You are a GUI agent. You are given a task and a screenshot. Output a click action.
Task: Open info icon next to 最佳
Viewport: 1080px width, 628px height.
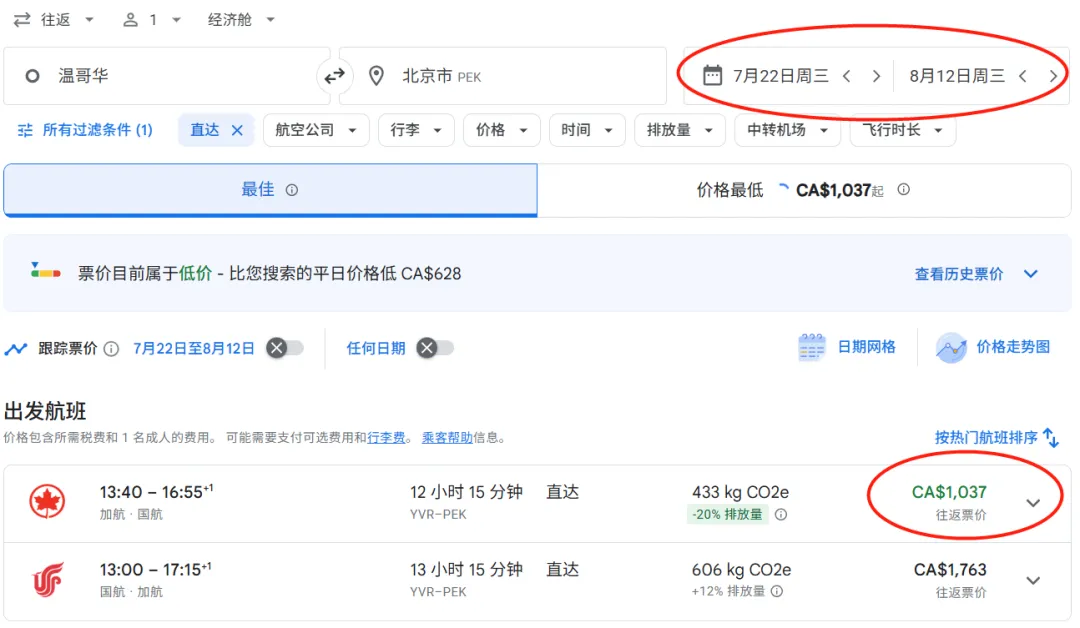292,190
